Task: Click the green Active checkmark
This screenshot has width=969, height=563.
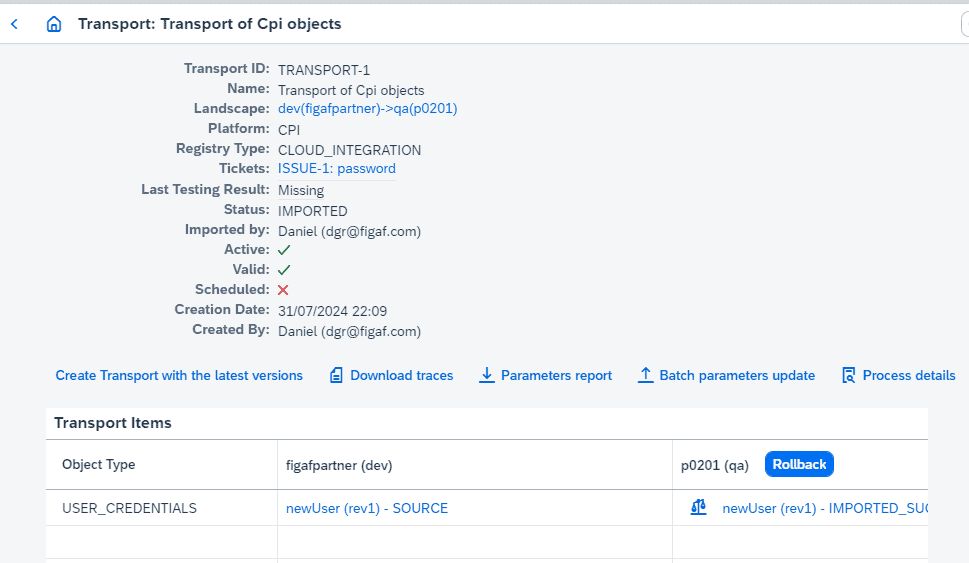Action: pyautogui.click(x=284, y=250)
